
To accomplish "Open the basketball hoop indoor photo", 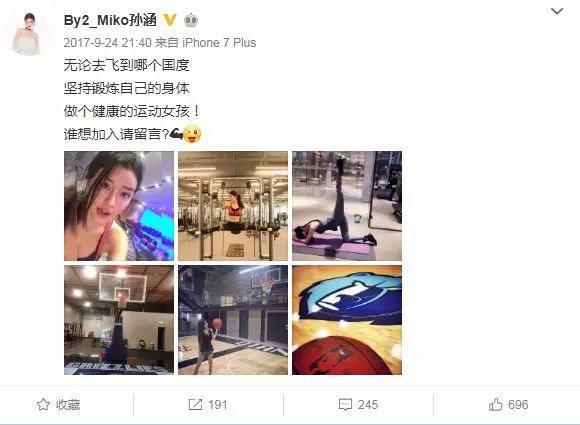I will coord(119,320).
